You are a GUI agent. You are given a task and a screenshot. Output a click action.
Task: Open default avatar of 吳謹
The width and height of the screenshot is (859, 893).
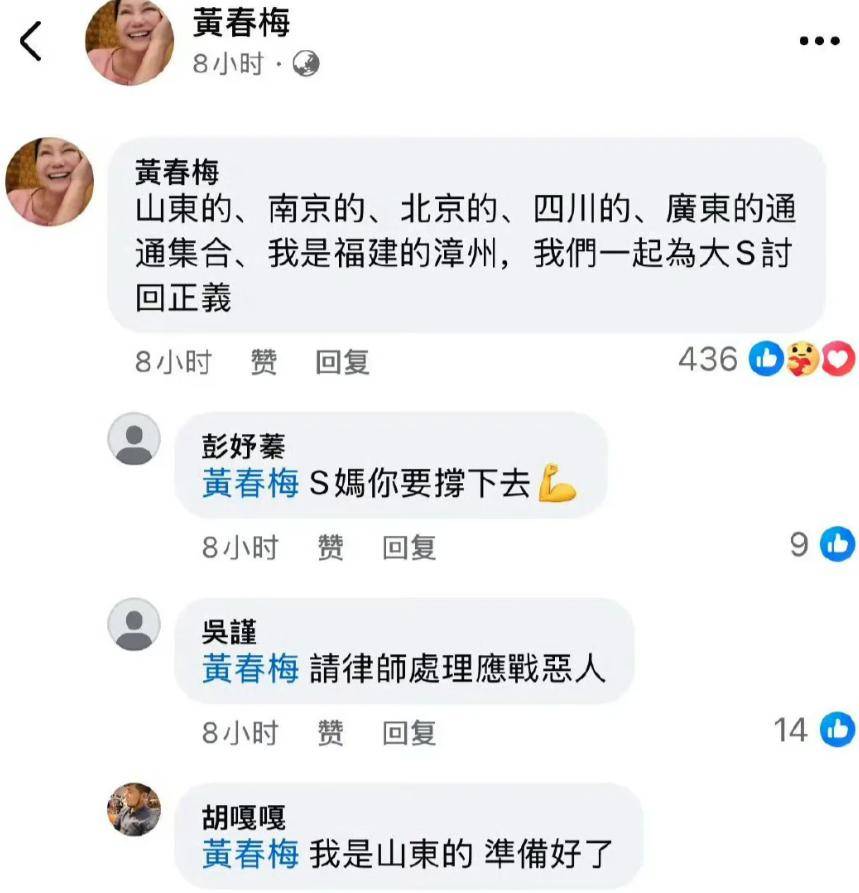pos(134,624)
